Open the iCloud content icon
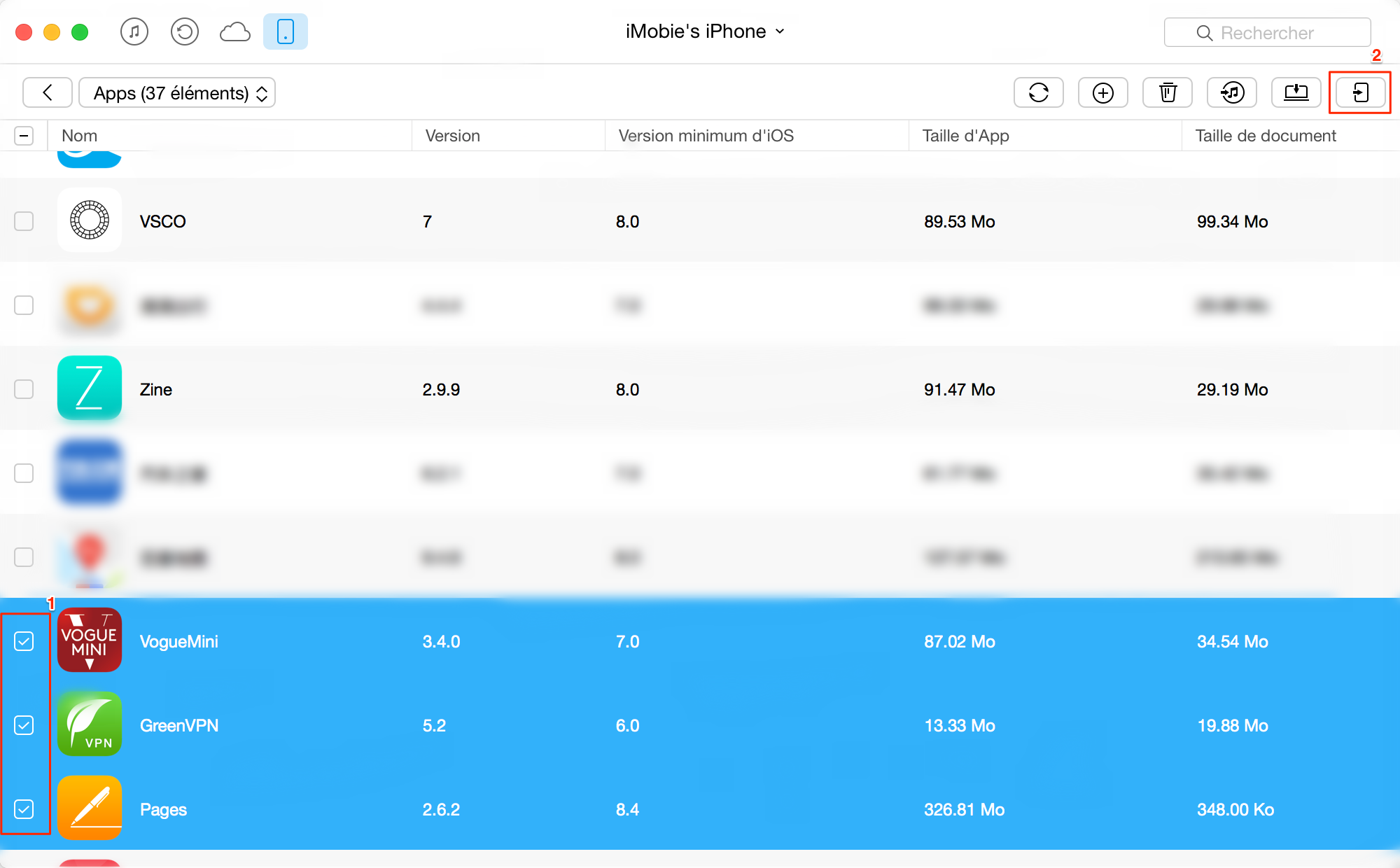The width and height of the screenshot is (1400, 868). [235, 32]
